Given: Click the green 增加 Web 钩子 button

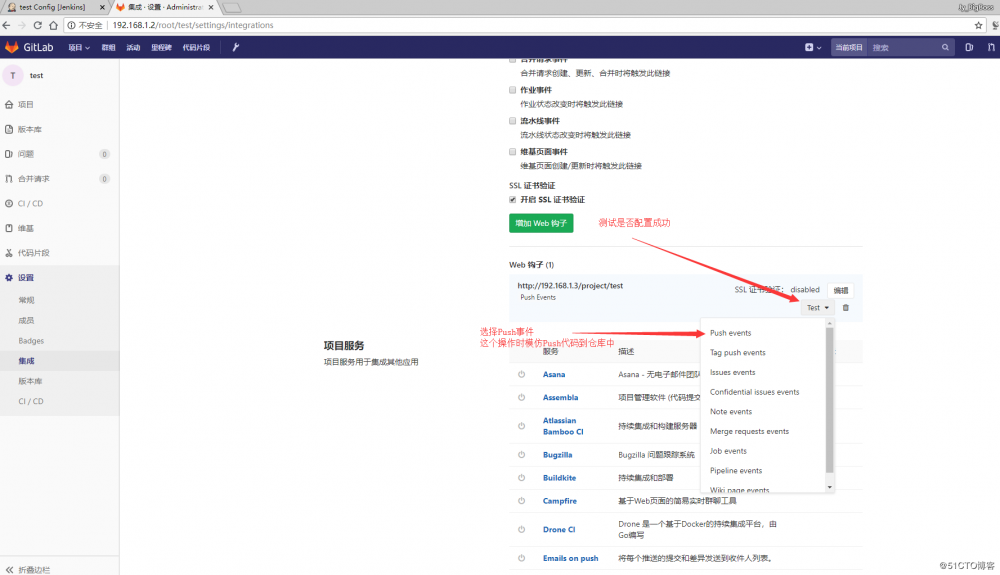Looking at the screenshot, I should (541, 223).
